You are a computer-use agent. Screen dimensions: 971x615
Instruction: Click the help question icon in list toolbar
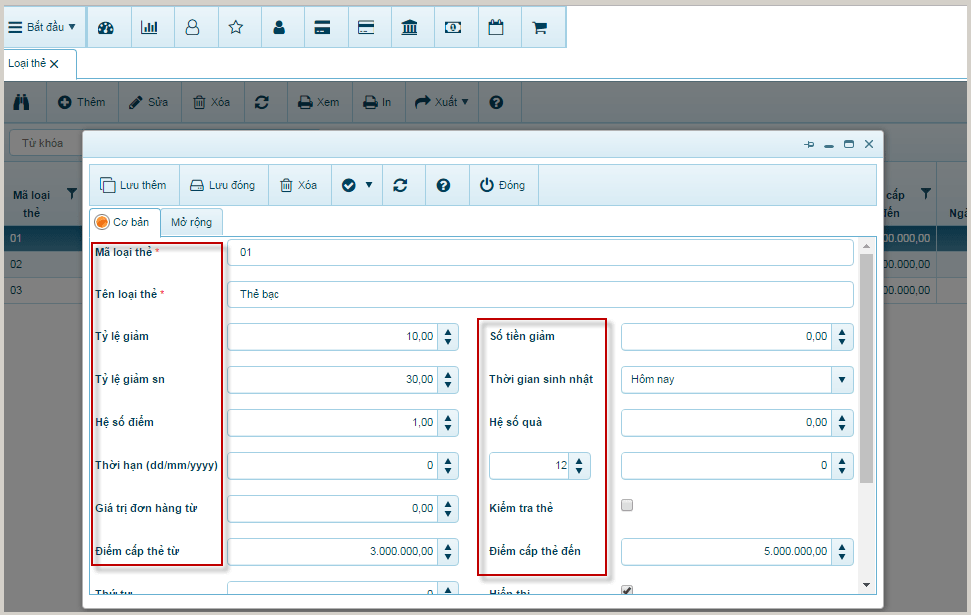point(496,102)
